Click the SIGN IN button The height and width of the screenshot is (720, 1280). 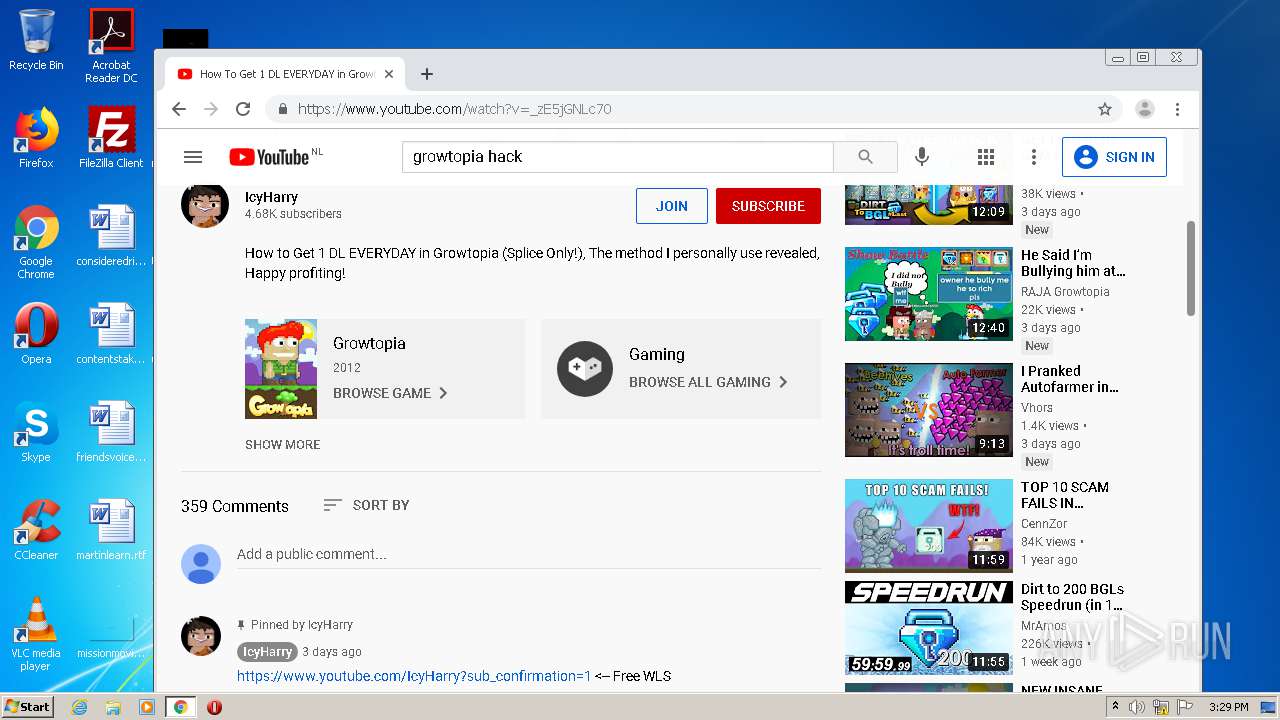(x=1114, y=157)
